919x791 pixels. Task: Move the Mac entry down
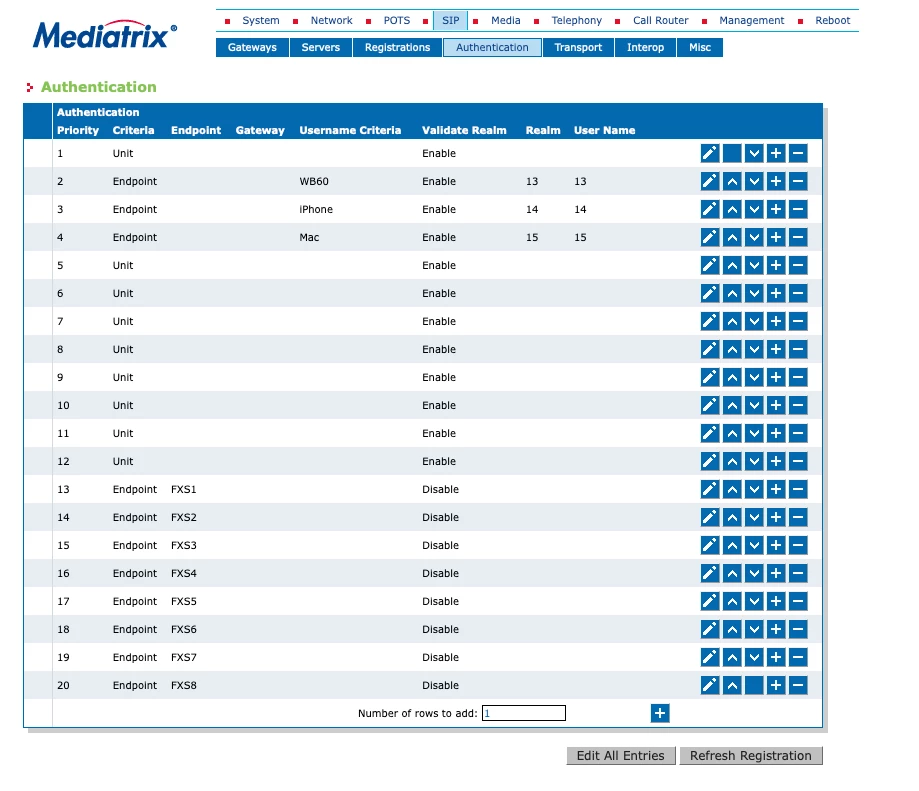click(x=754, y=237)
